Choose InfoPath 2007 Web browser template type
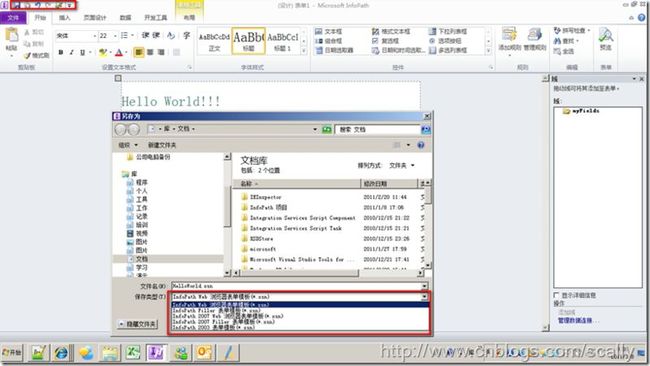Viewport: 650px width, 366px height. point(300,316)
